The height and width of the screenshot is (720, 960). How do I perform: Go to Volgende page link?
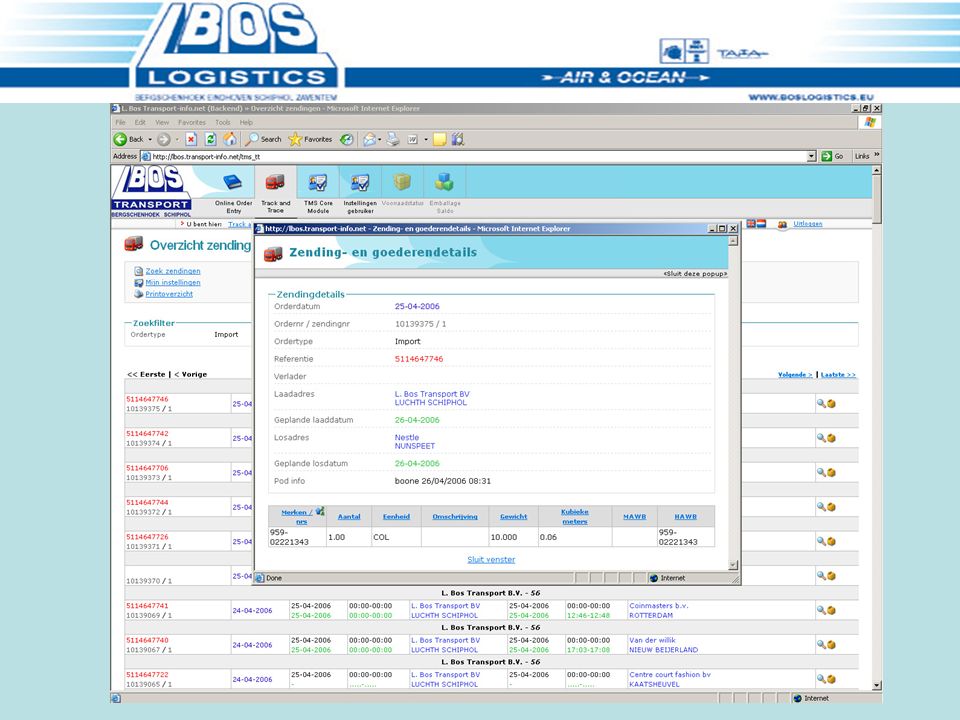[795, 375]
